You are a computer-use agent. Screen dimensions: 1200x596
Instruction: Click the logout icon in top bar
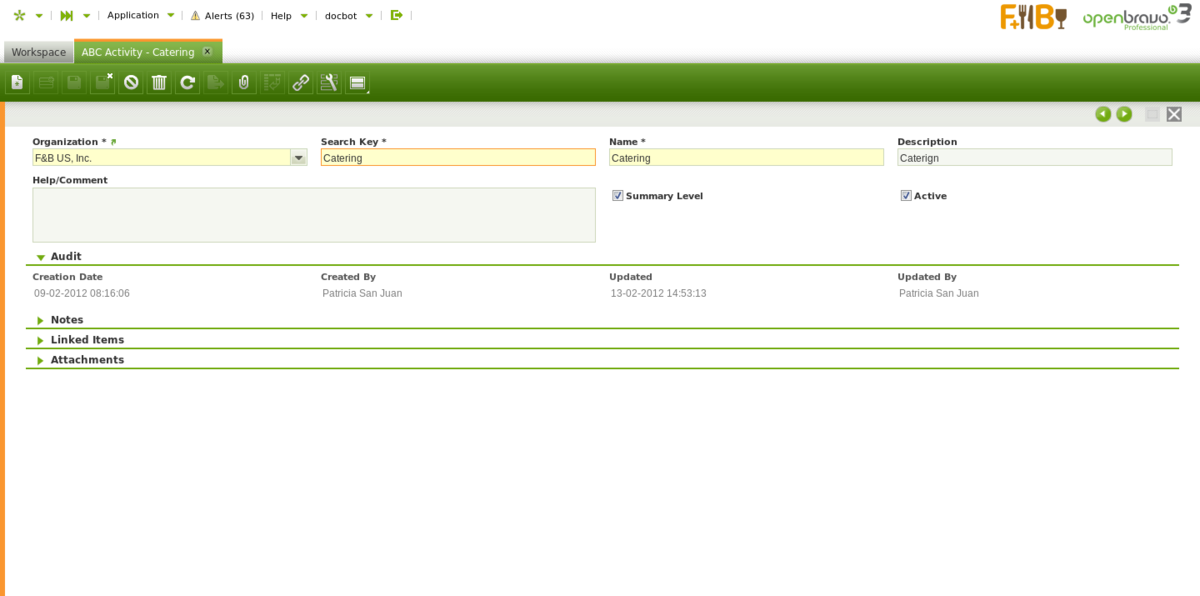(x=396, y=15)
